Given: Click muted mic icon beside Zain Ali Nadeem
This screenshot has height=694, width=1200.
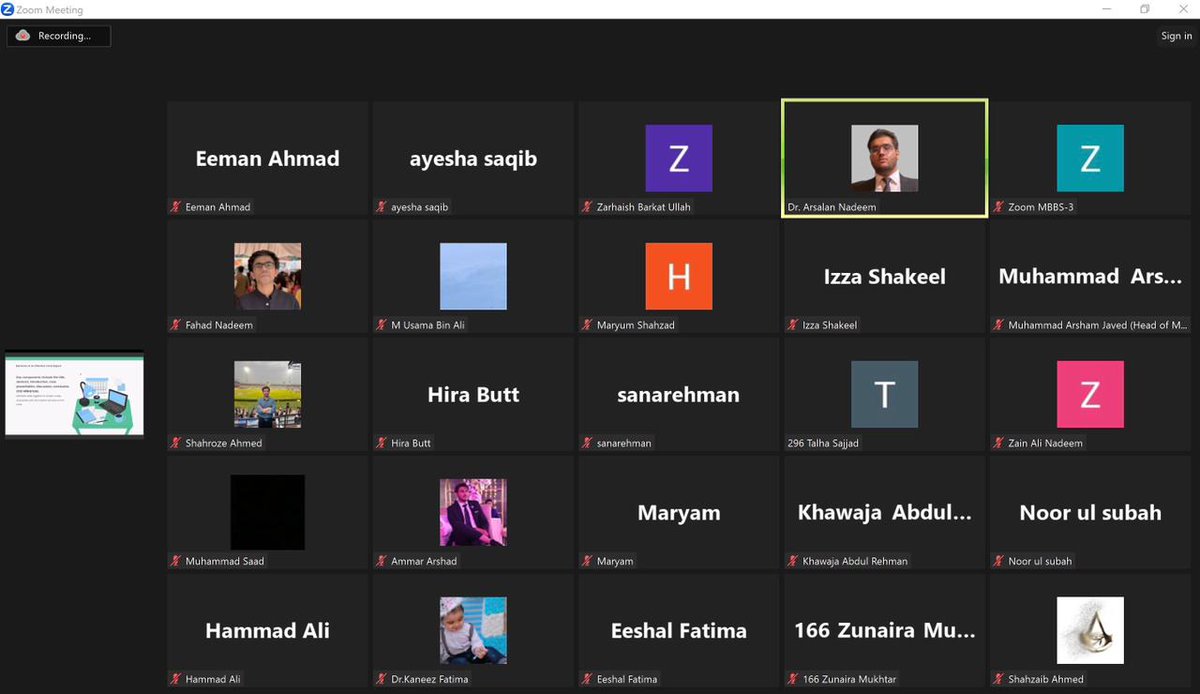Looking at the screenshot, I should [x=999, y=443].
